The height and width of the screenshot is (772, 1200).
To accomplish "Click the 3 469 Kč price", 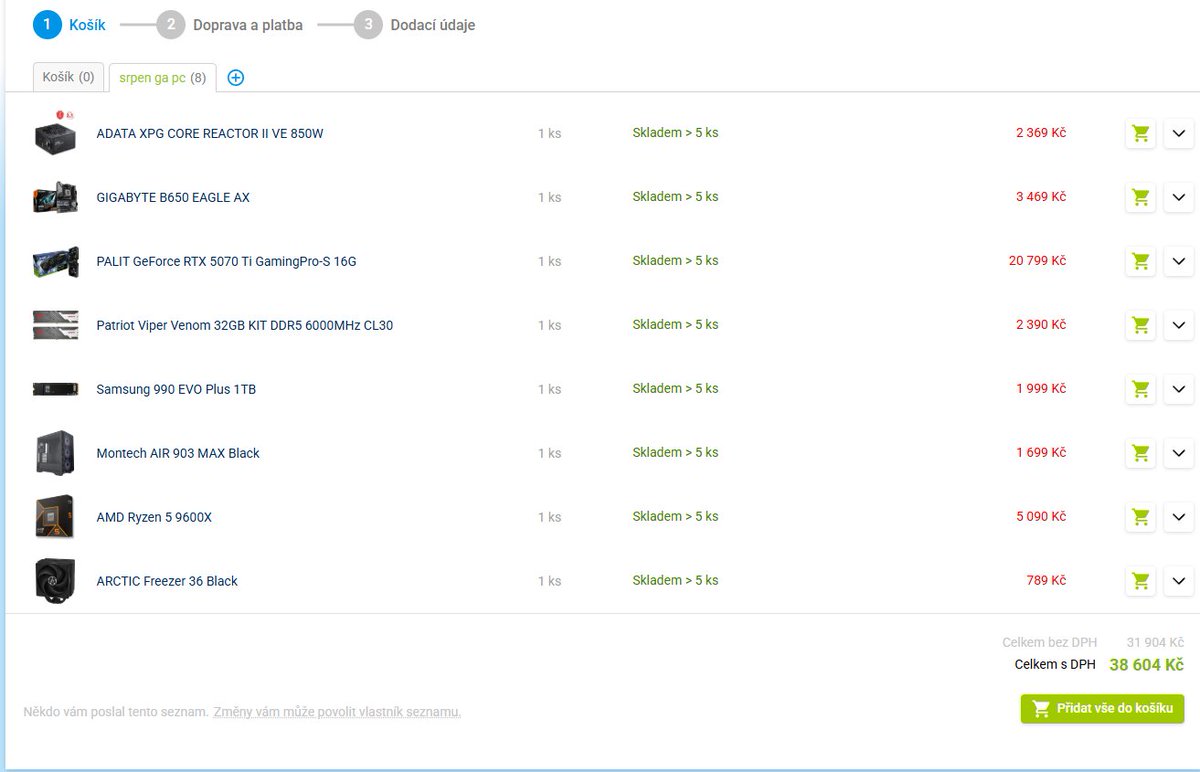I will tap(1041, 197).
